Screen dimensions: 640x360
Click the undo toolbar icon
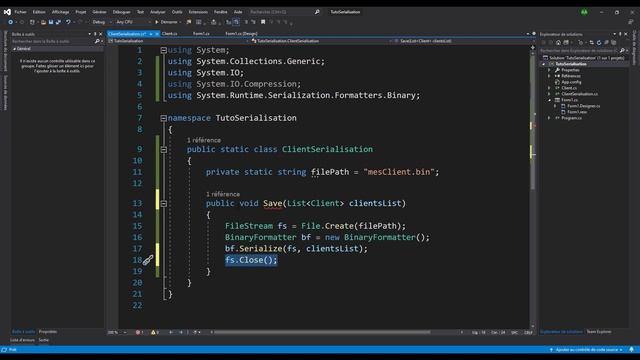(68, 22)
